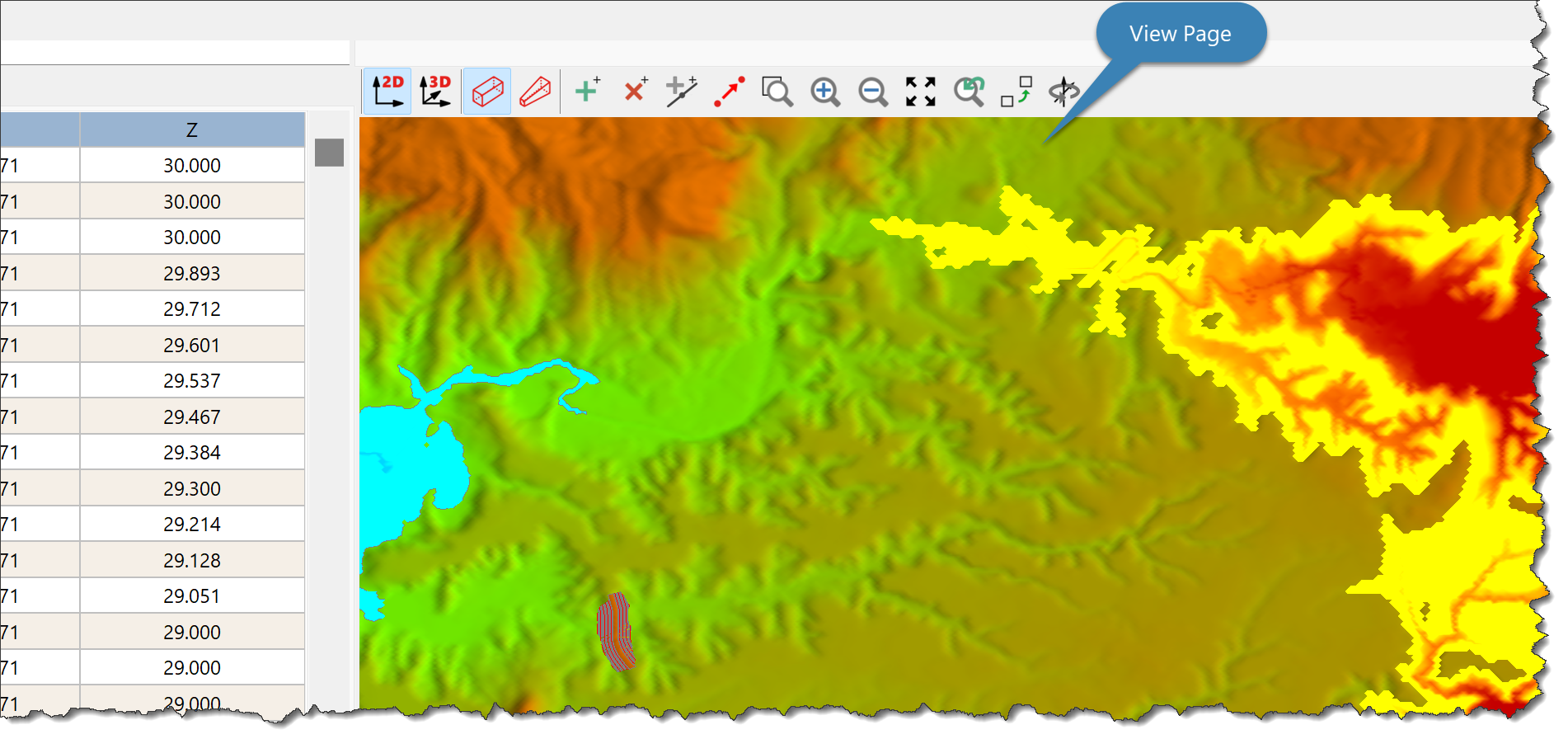Select the table cell showing 29.384
The image size is (1568, 739).
point(192,453)
